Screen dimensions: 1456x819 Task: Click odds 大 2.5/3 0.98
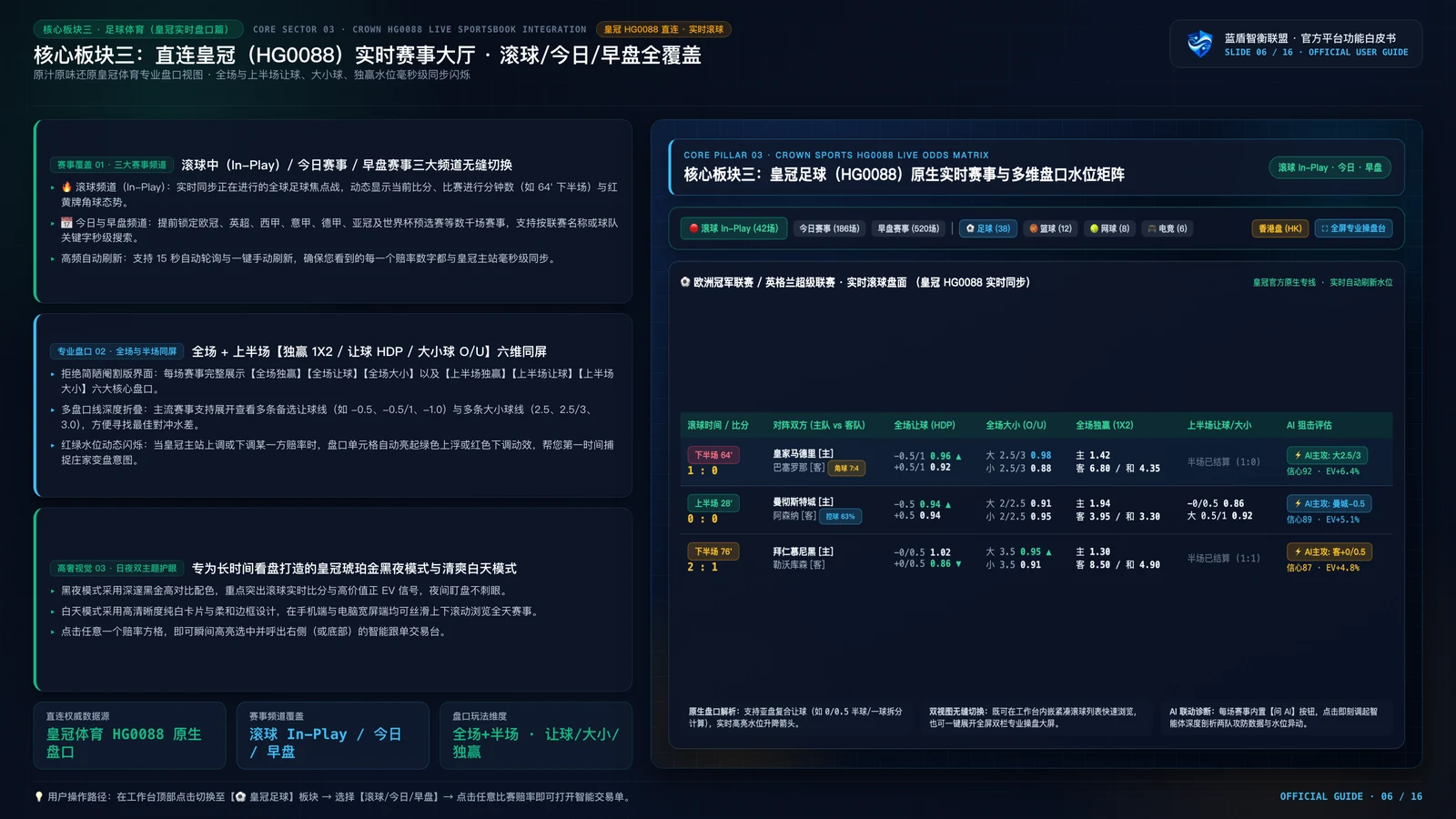(1018, 455)
